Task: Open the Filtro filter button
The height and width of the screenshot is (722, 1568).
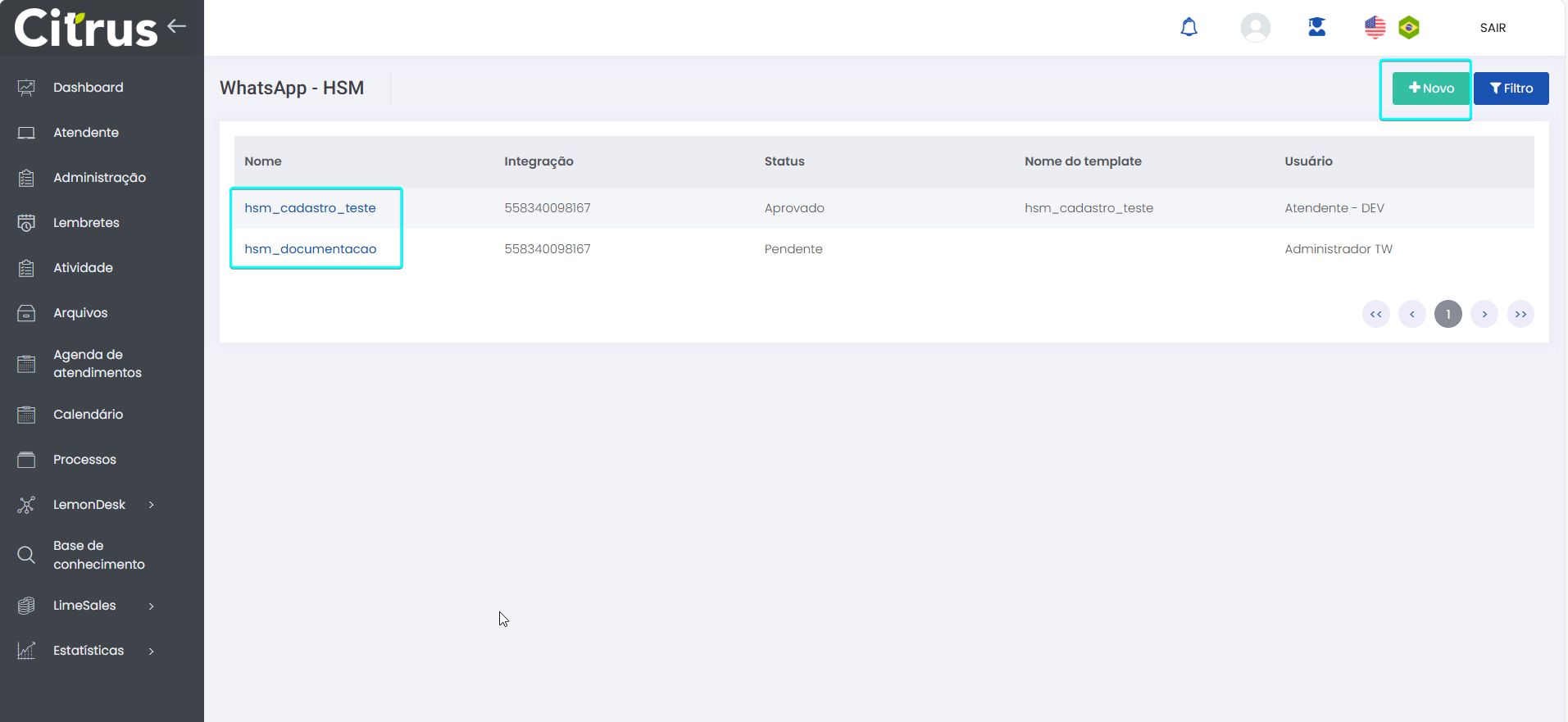Action: click(1511, 89)
